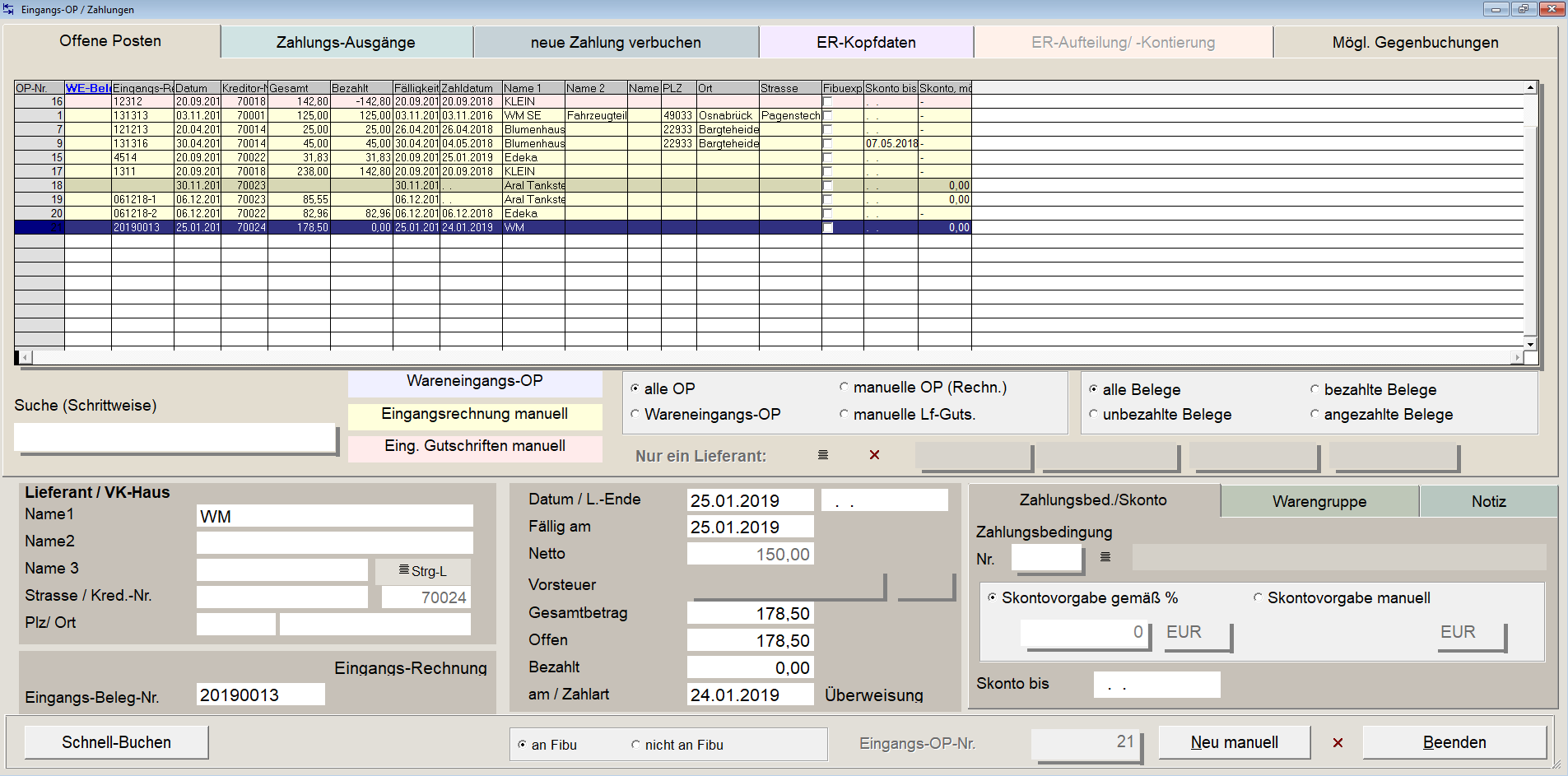Click Eingangs-Beleg-Nr. field 20190013
The width and height of the screenshot is (1568, 776).
(x=261, y=695)
